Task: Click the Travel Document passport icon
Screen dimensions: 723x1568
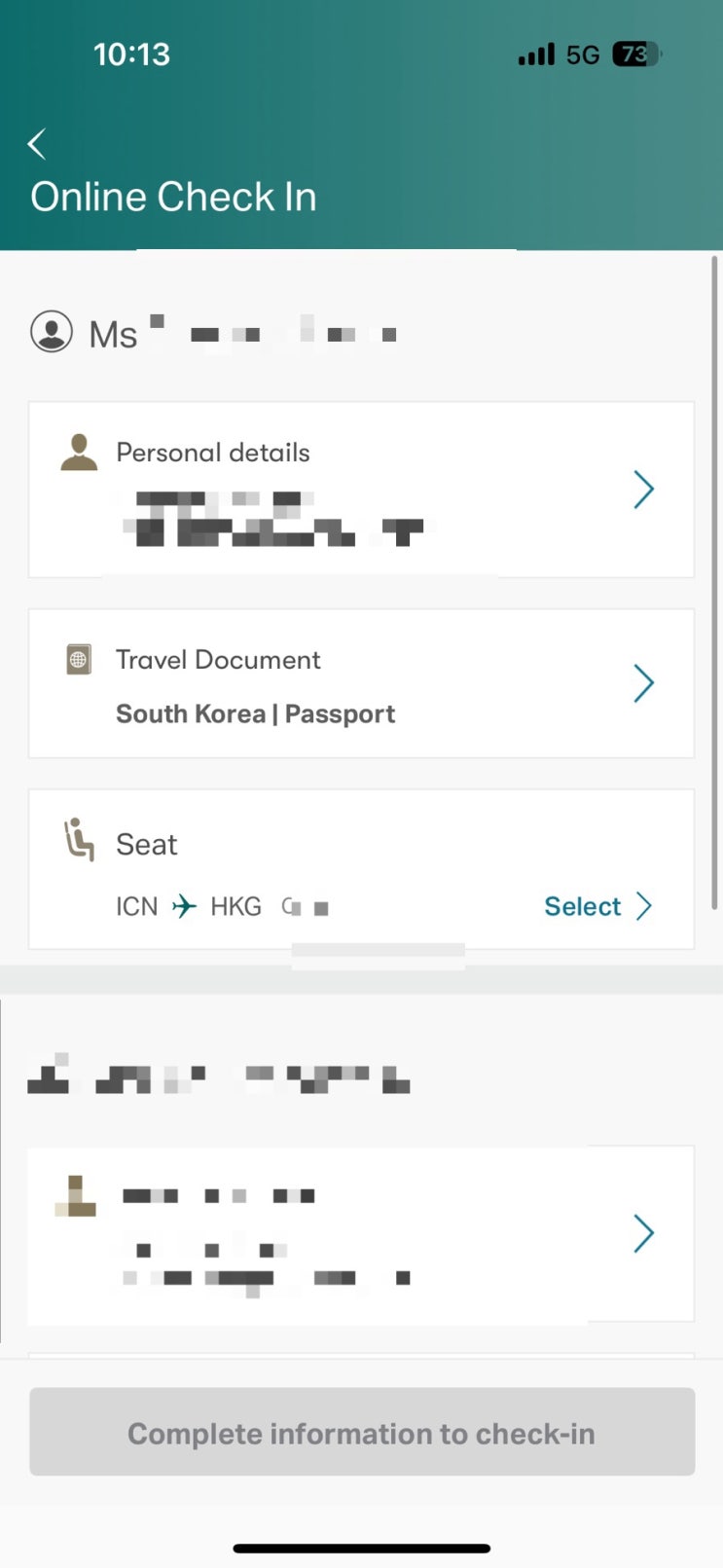Action: click(x=79, y=660)
